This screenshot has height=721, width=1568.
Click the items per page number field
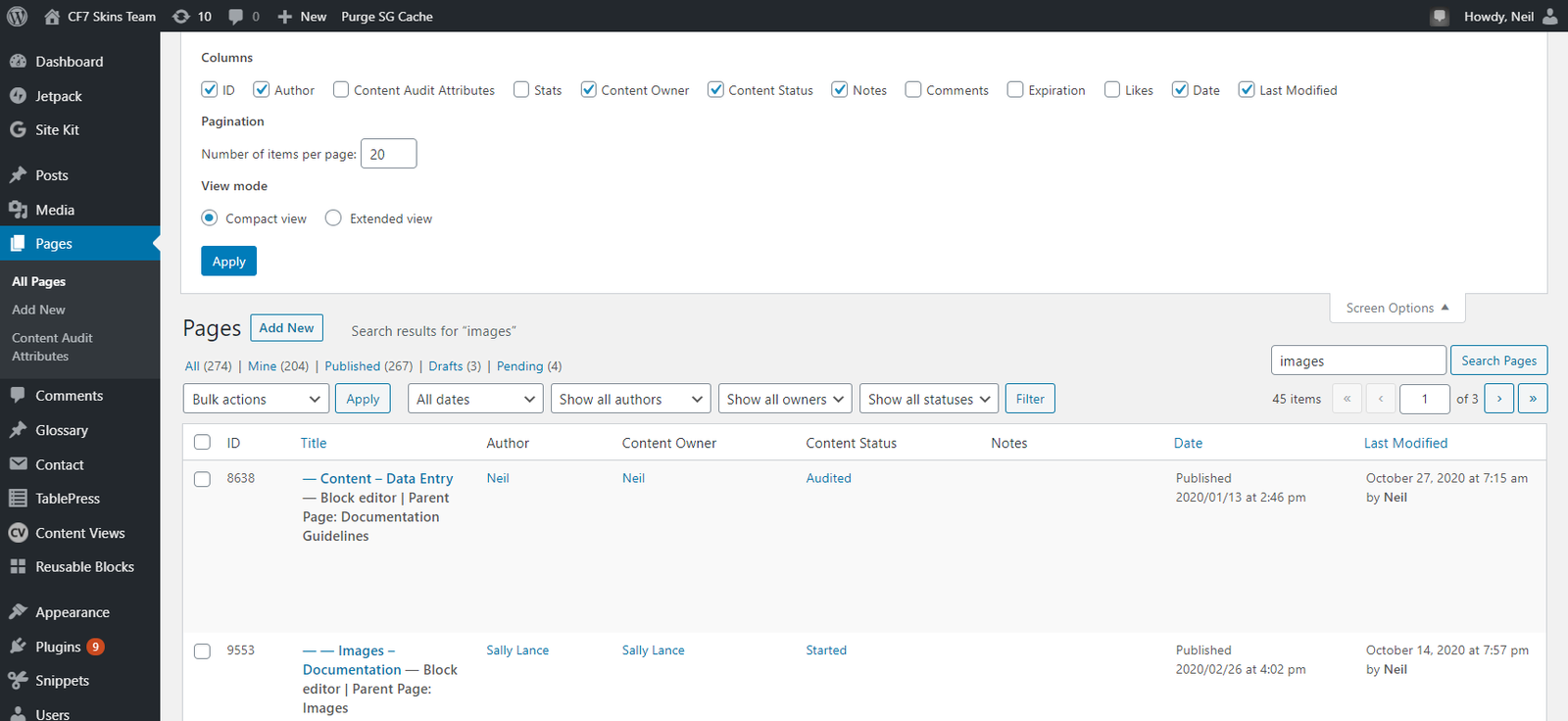coord(388,154)
